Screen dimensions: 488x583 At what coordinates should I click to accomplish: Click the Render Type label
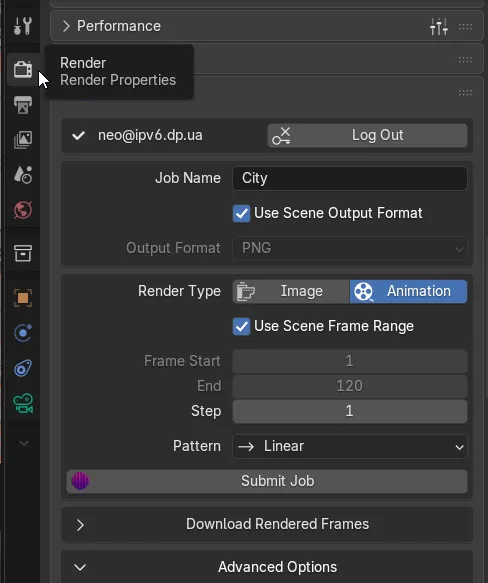coord(179,291)
